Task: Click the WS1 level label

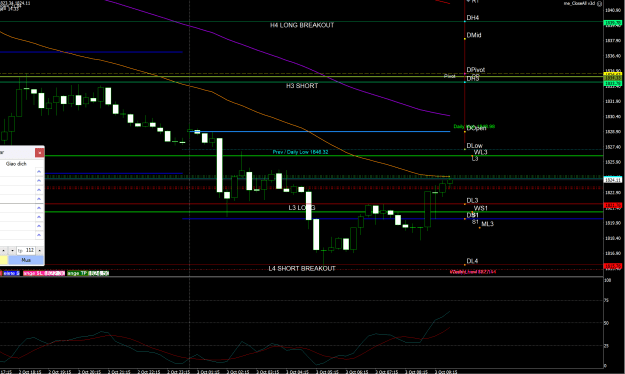Action: click(x=480, y=208)
